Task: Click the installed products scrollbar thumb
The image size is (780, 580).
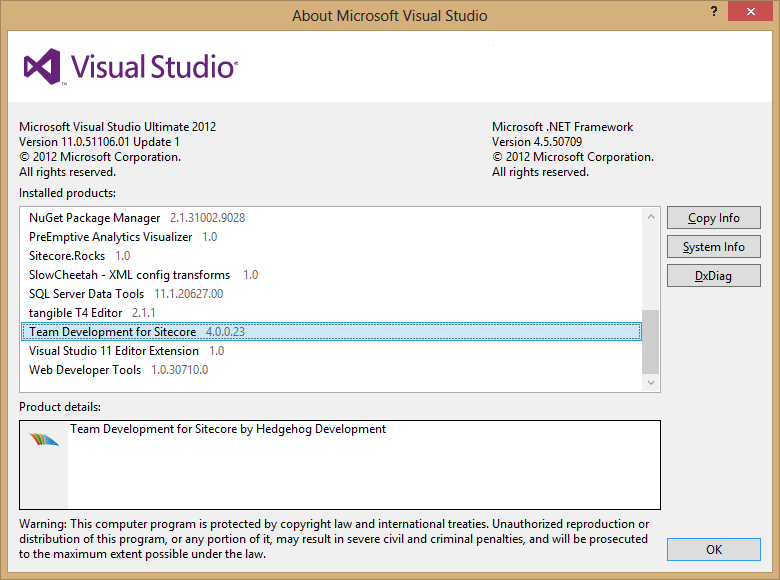Action: click(x=651, y=342)
